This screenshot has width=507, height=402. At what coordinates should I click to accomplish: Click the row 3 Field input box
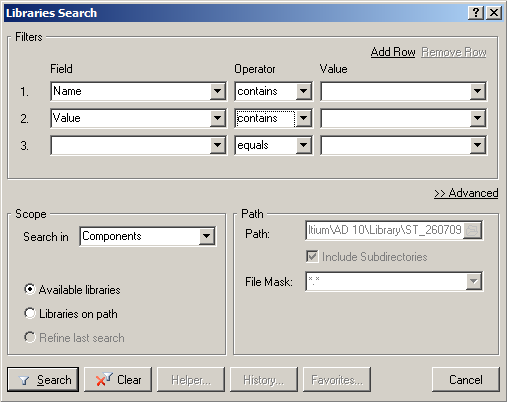(x=131, y=145)
